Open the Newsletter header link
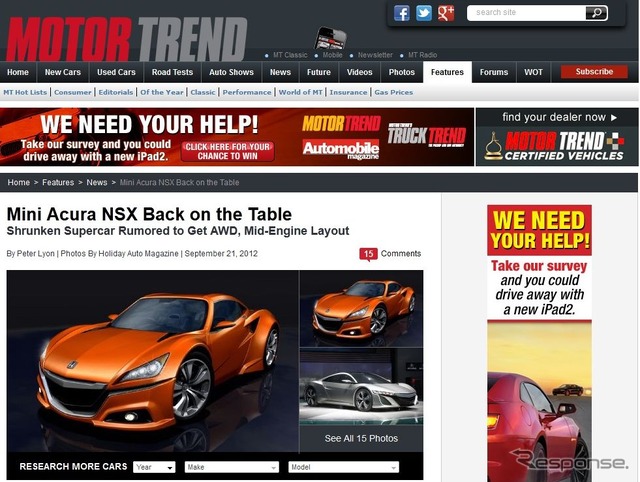Image resolution: width=640 pixels, height=482 pixels. (x=375, y=55)
